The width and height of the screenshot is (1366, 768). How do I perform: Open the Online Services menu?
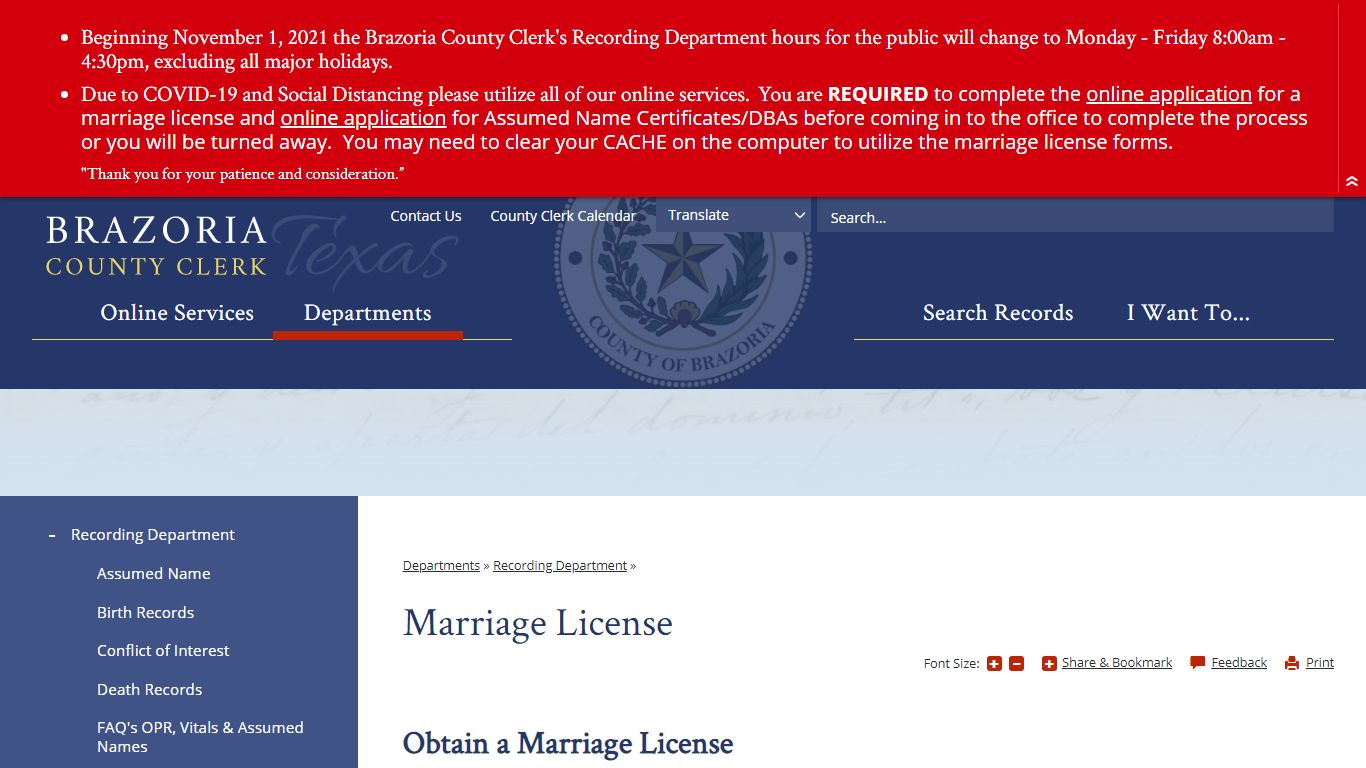[x=177, y=313]
